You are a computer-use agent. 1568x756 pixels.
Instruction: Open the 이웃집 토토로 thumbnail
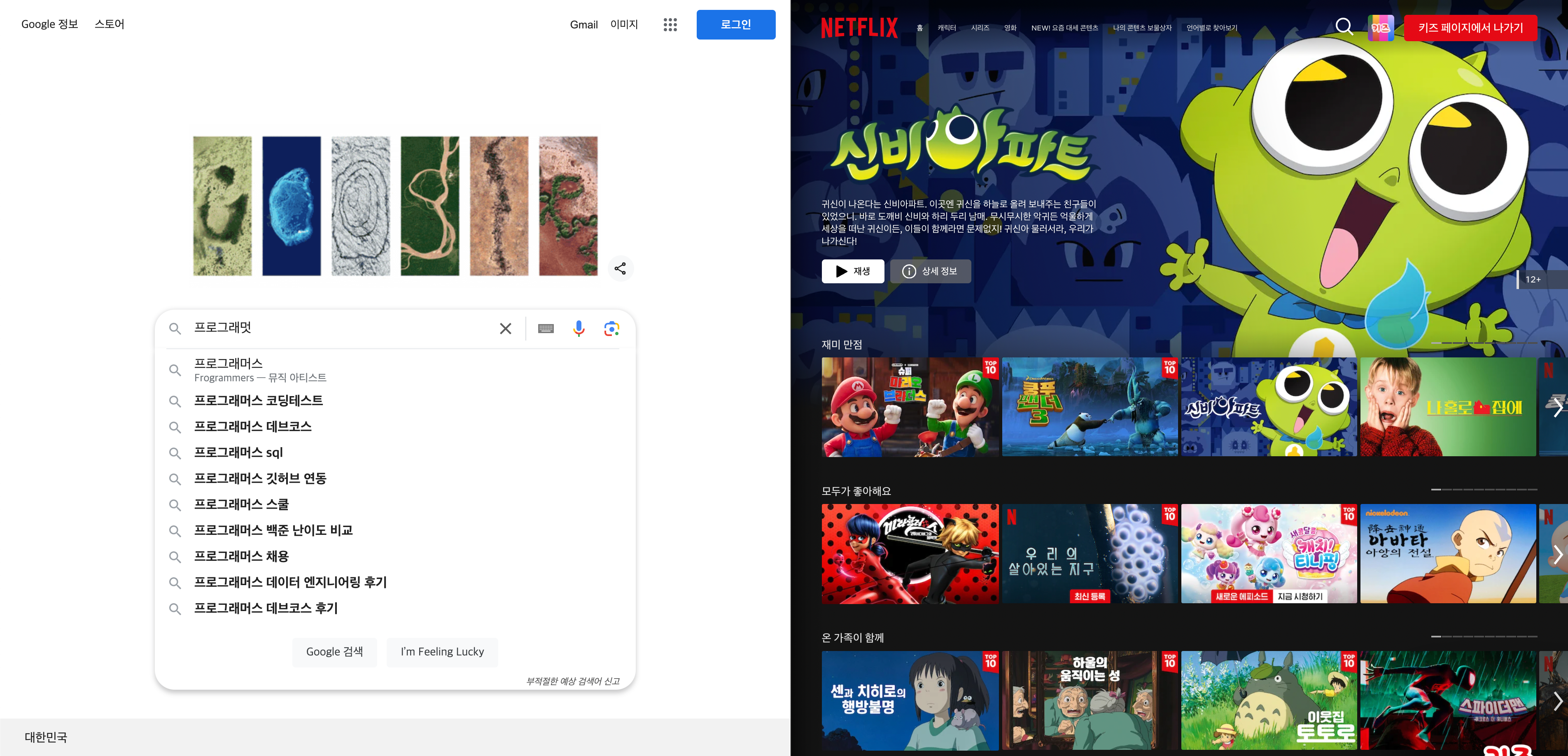click(x=1269, y=700)
